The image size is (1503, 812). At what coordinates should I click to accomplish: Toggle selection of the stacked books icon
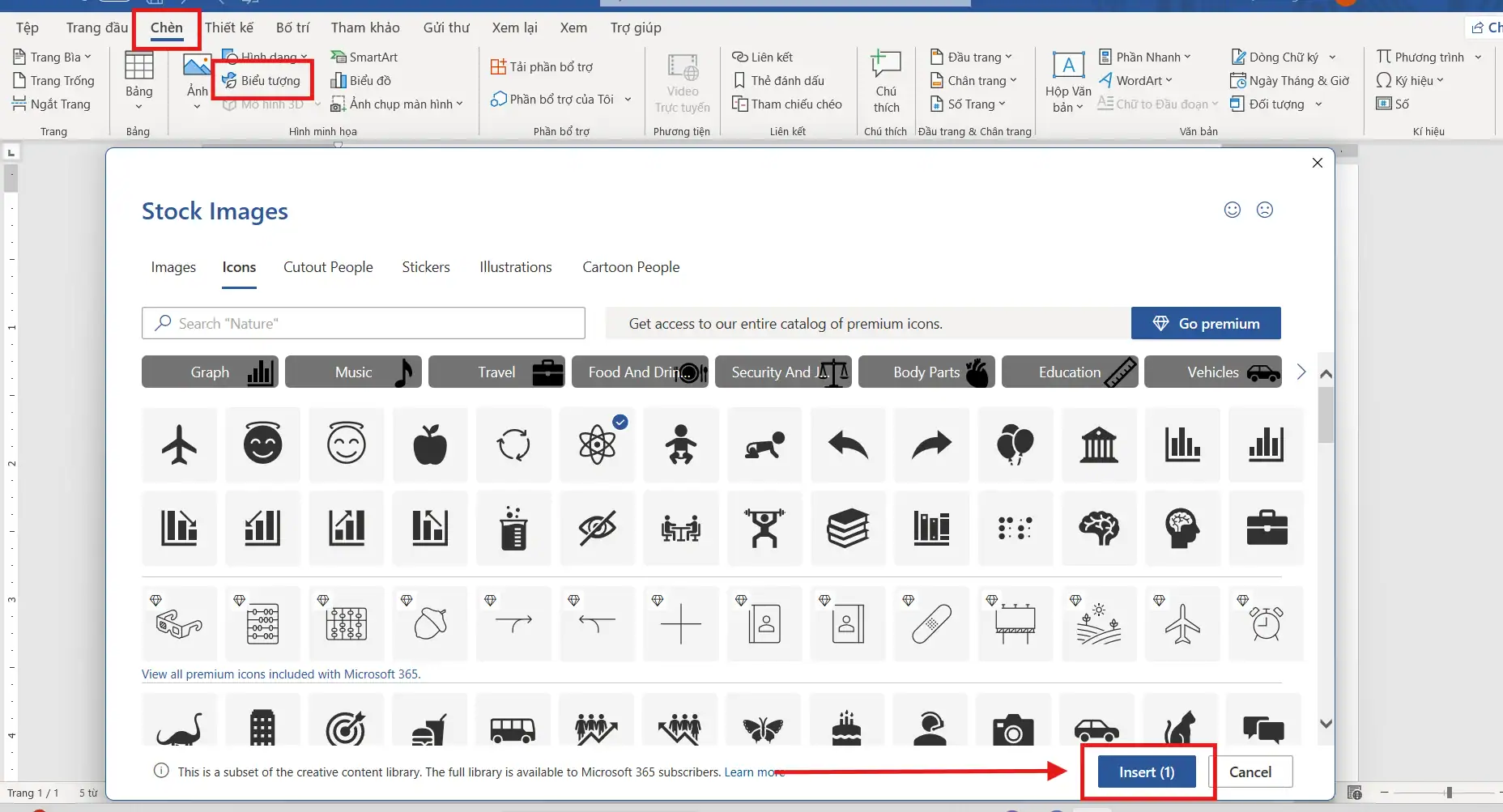coord(848,529)
